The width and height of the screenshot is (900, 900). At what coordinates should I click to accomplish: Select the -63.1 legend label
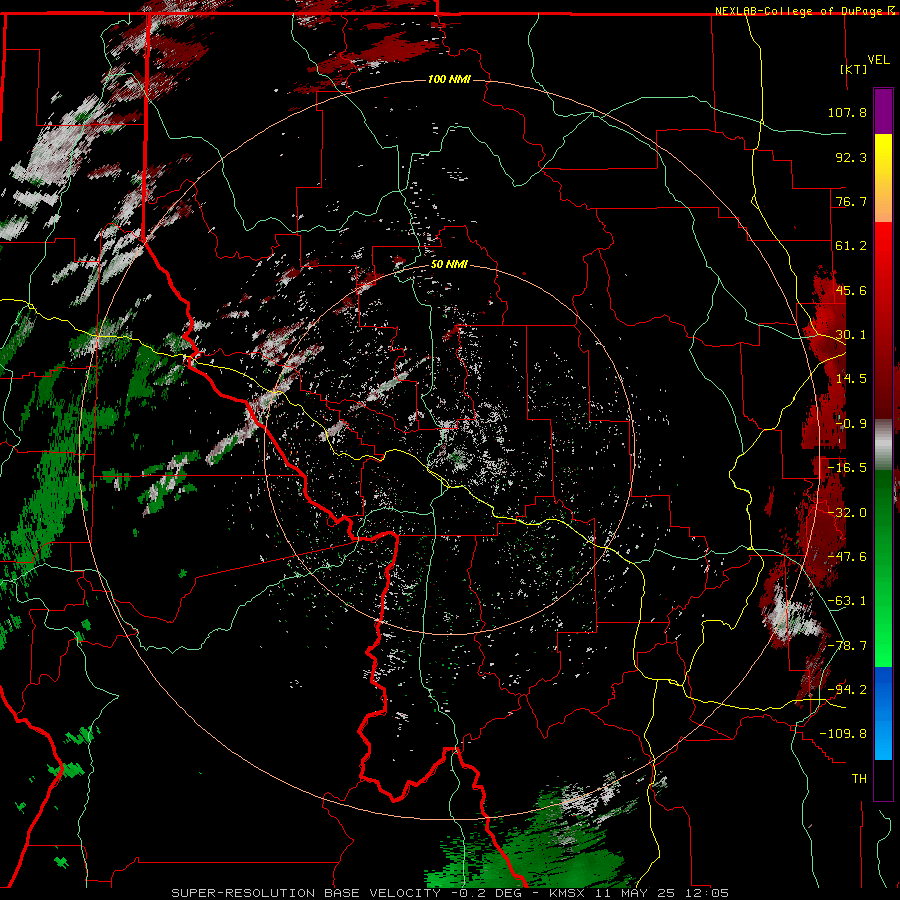click(x=847, y=601)
